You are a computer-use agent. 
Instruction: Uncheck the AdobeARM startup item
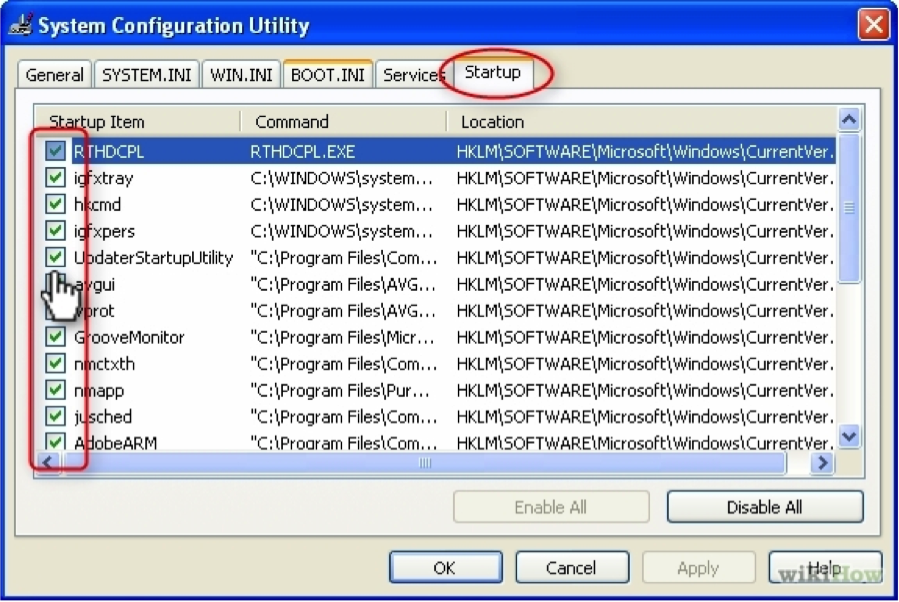[55, 442]
